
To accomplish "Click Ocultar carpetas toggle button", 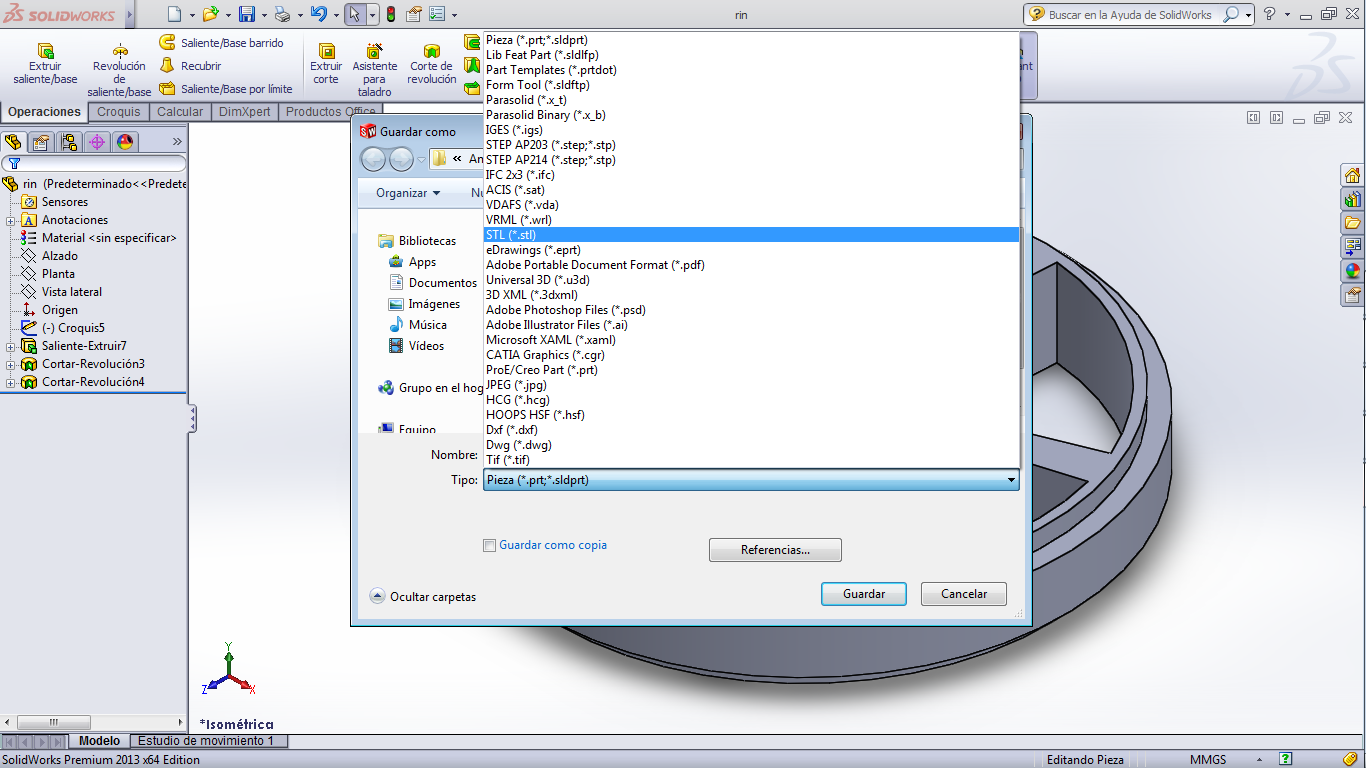I will [x=423, y=596].
